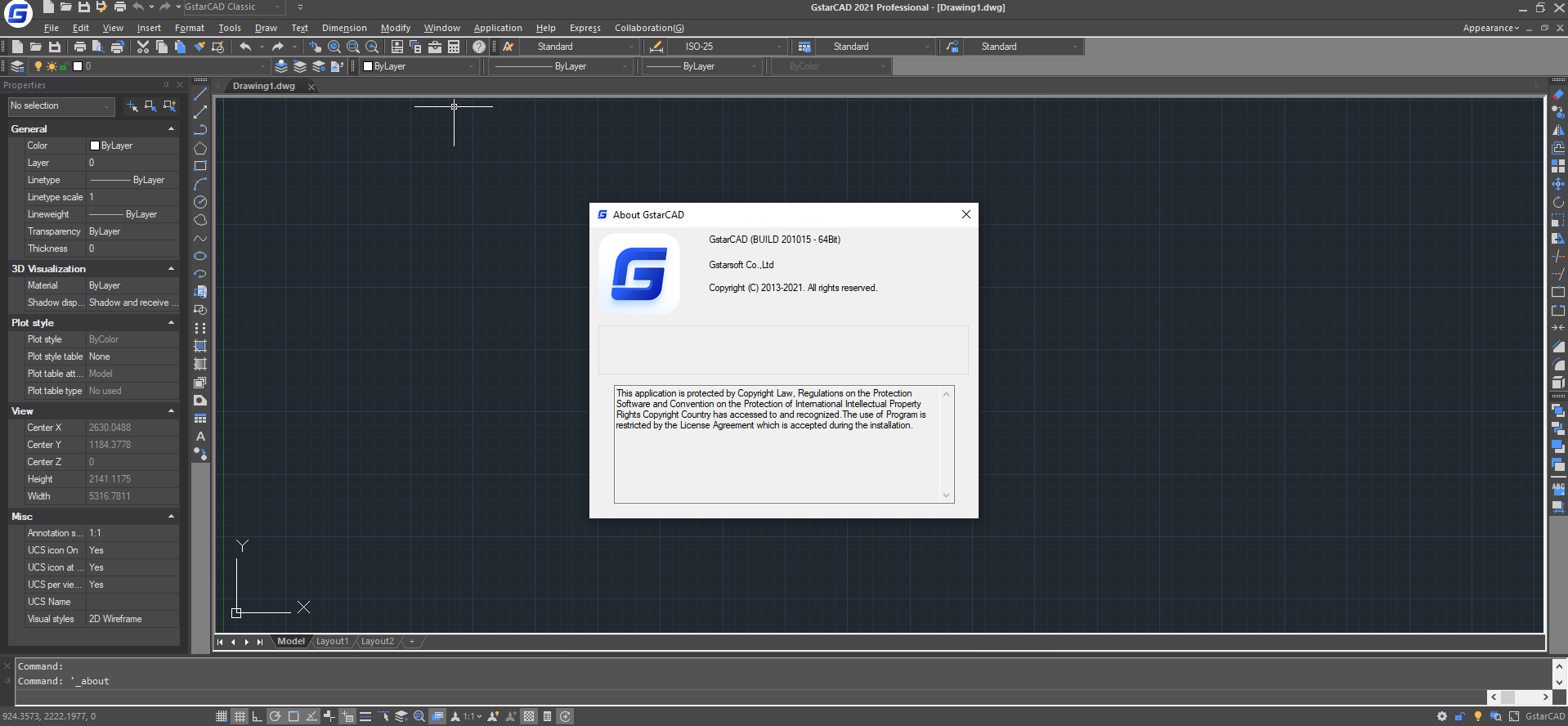1568x726 pixels.
Task: Open the Help question mark icon
Action: click(479, 47)
